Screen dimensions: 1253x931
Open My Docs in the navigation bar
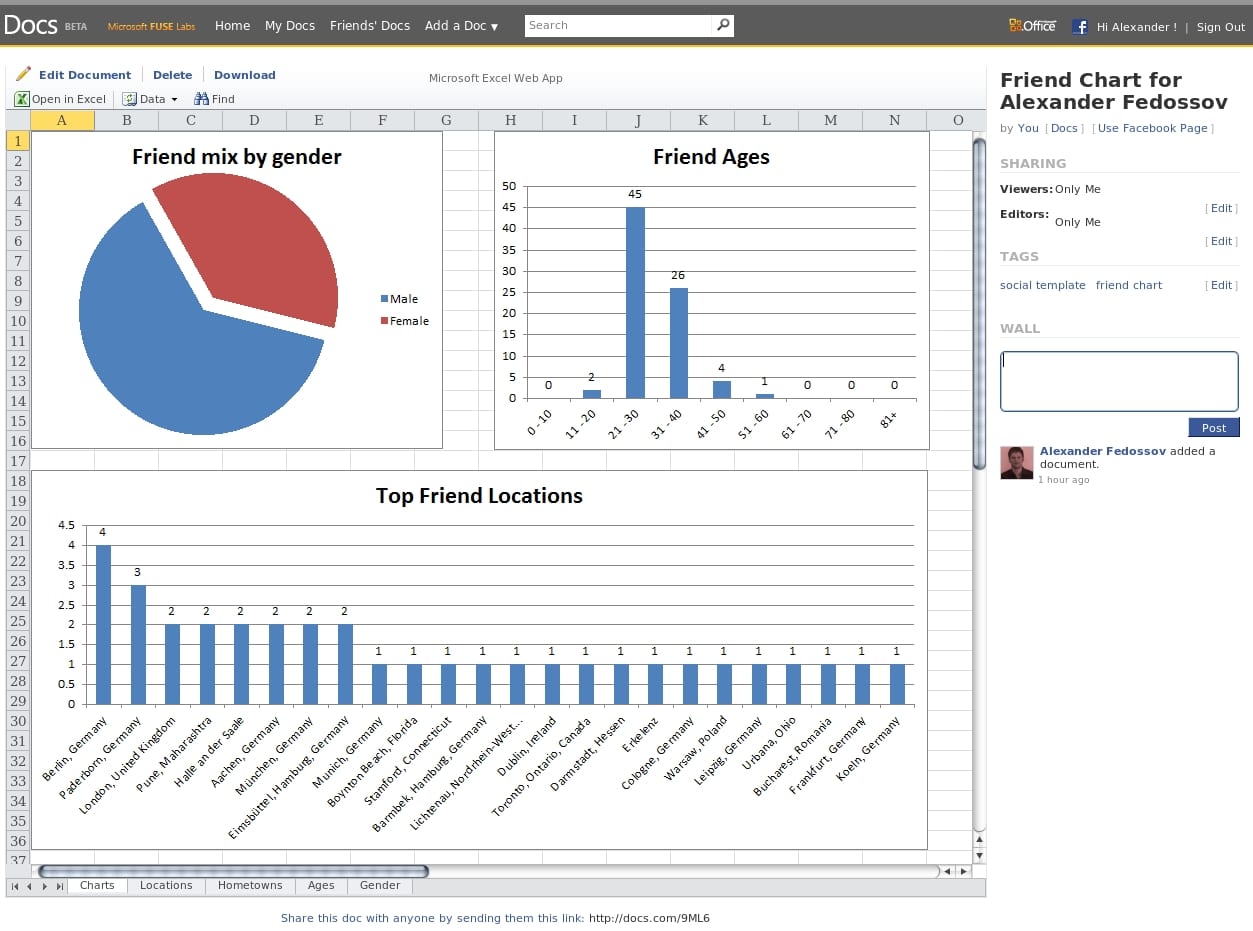click(x=290, y=26)
